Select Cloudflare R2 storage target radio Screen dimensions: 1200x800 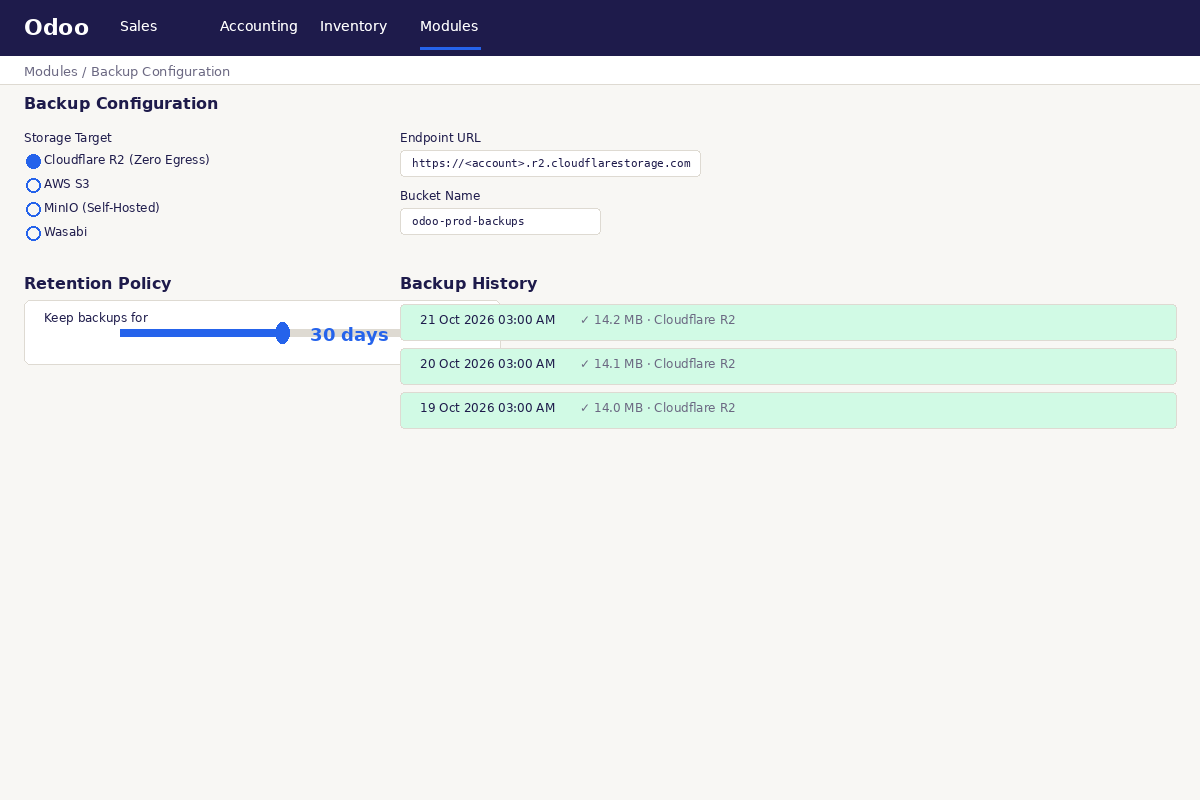(x=33, y=161)
